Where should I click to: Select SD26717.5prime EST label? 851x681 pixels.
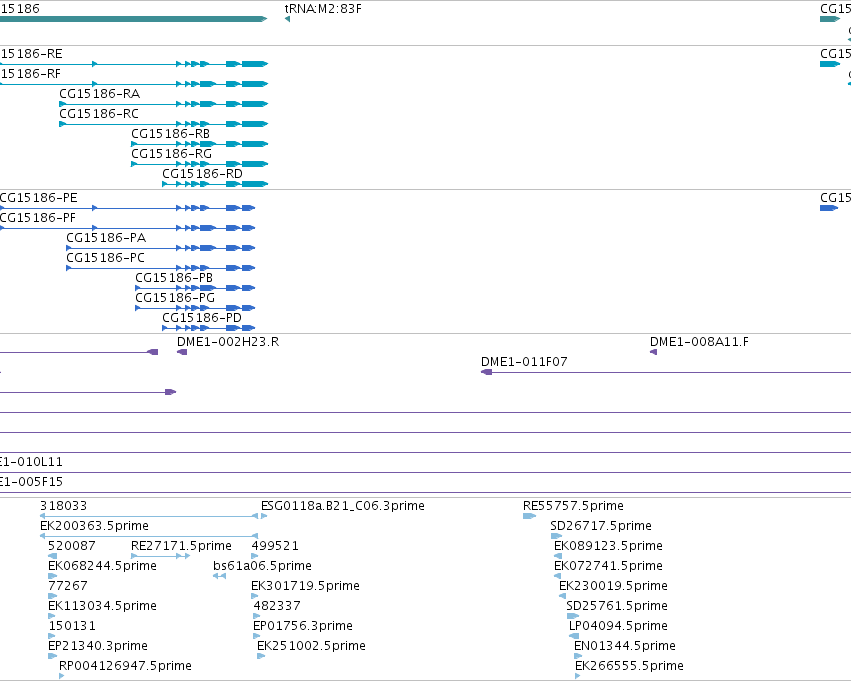coord(601,526)
